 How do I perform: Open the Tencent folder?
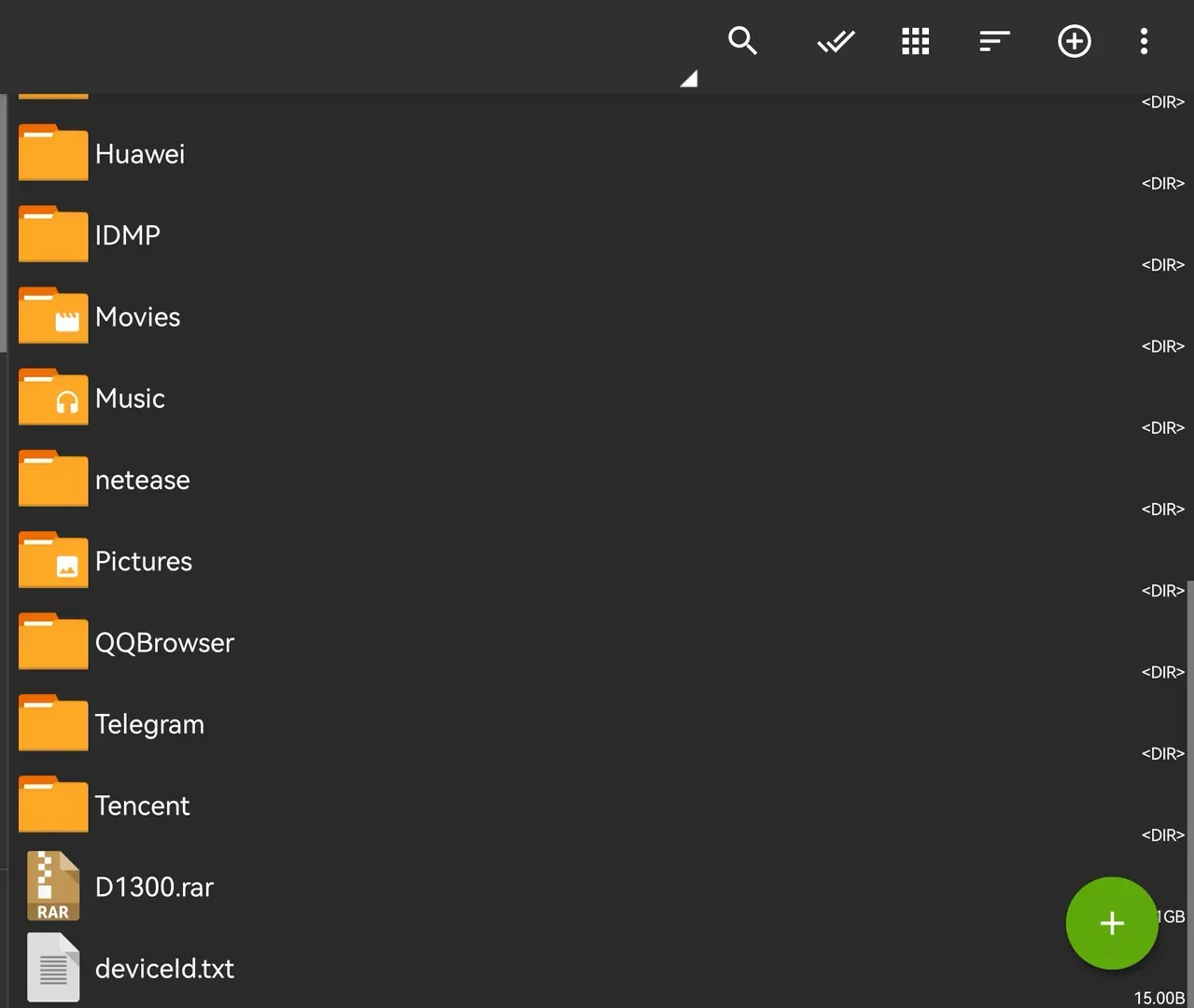pyautogui.click(x=597, y=805)
